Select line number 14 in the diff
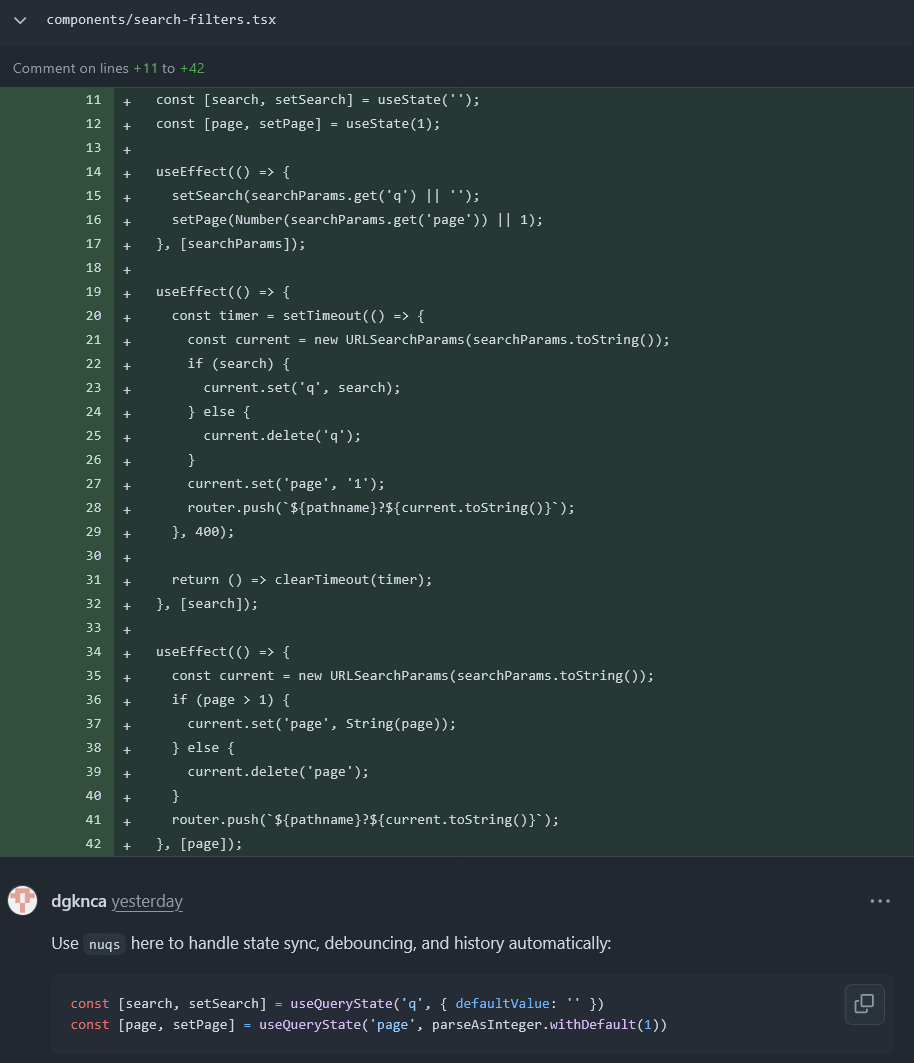 (94, 172)
